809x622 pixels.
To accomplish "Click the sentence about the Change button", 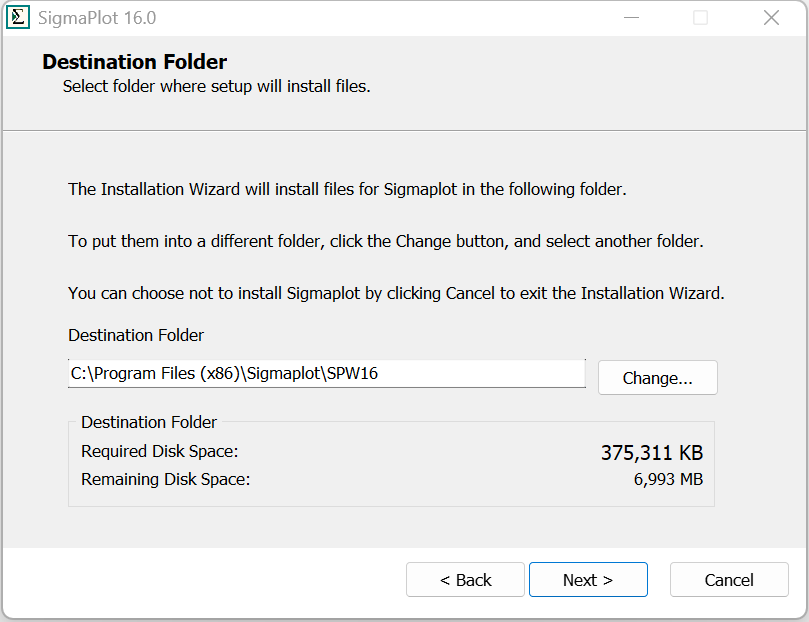I will (386, 241).
